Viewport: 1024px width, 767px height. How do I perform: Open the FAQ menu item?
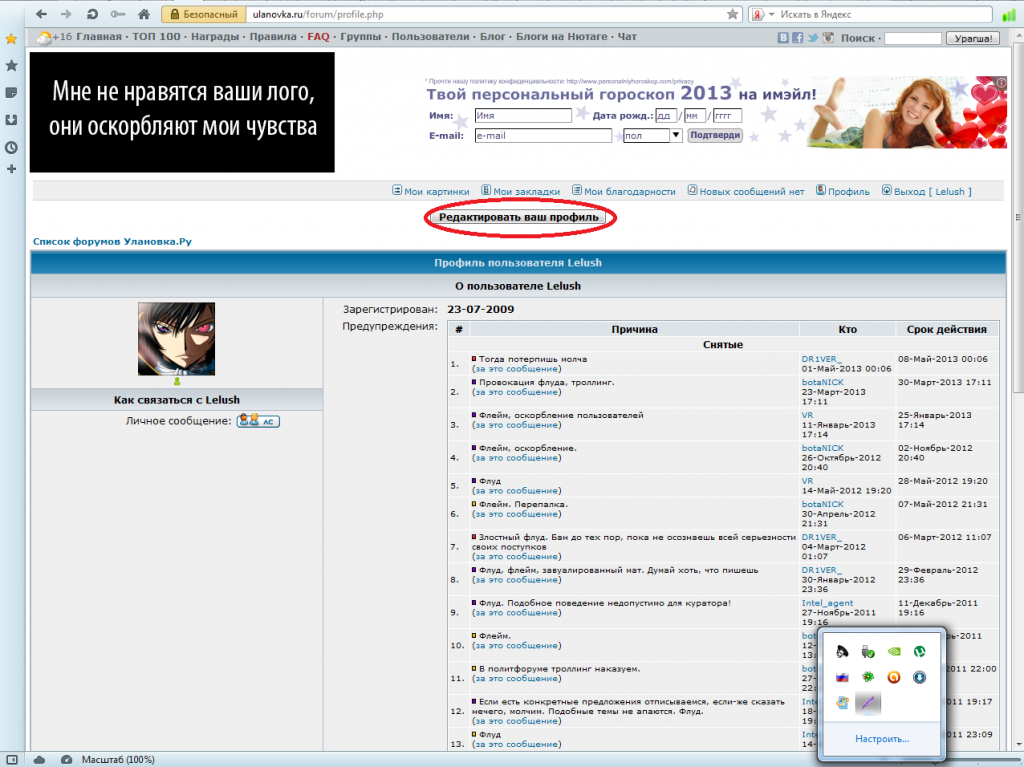point(318,37)
